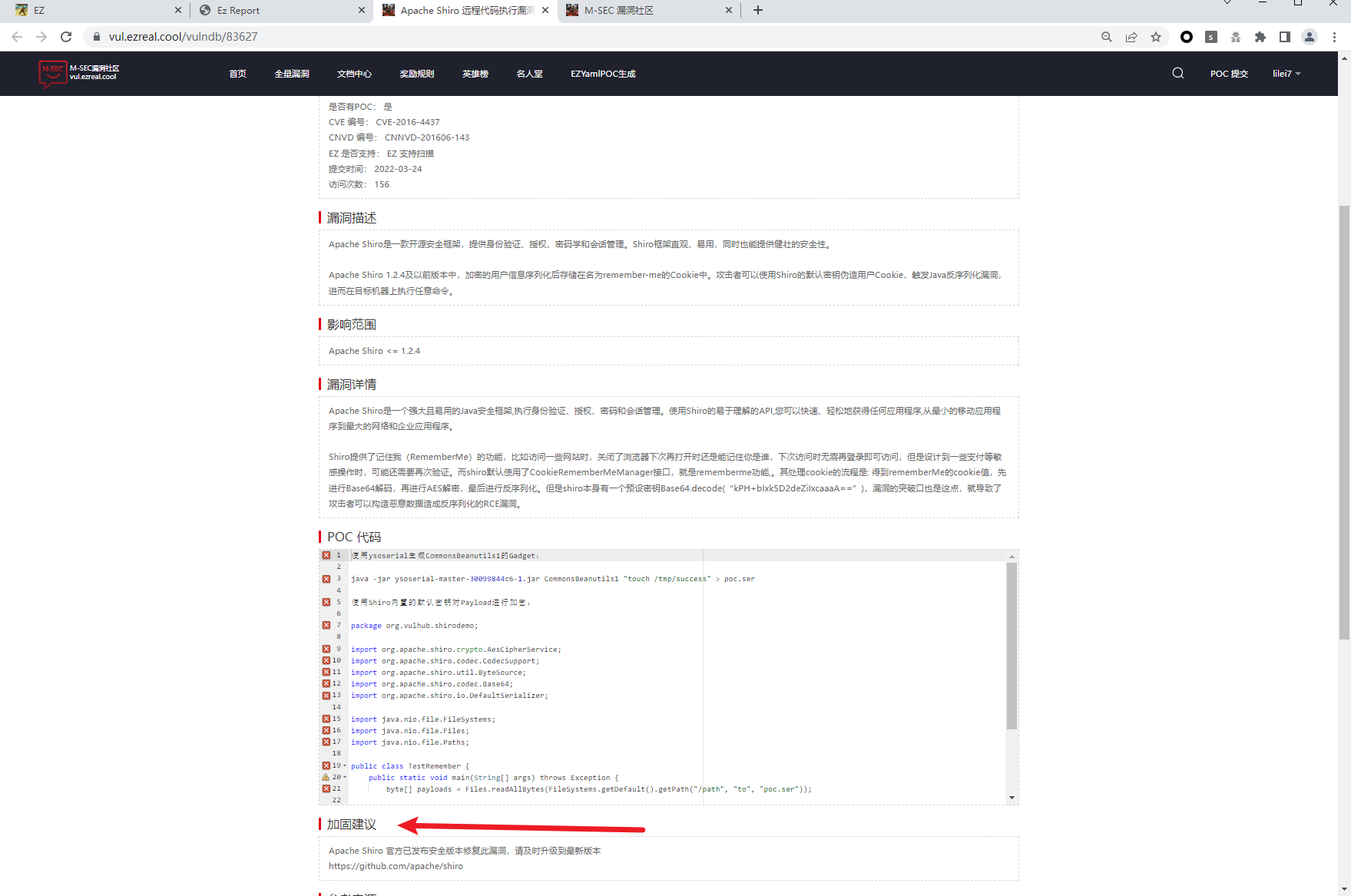Click the code editor scroll down arrow
1351x896 pixels.
[x=1012, y=798]
